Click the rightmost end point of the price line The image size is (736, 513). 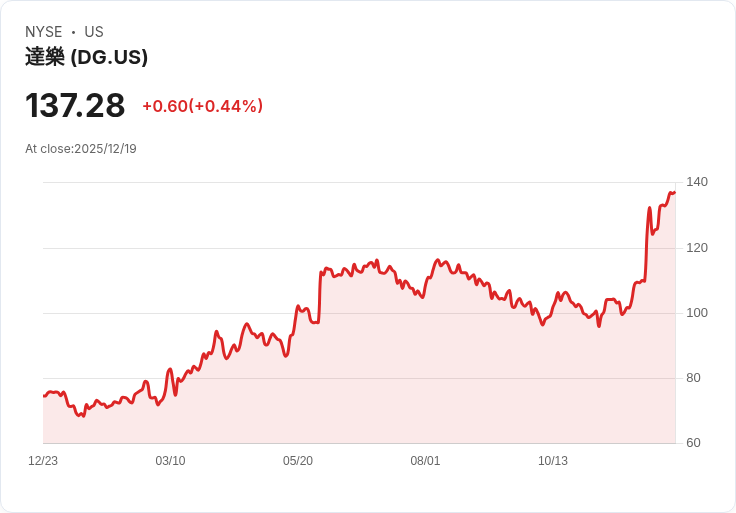tap(675, 192)
